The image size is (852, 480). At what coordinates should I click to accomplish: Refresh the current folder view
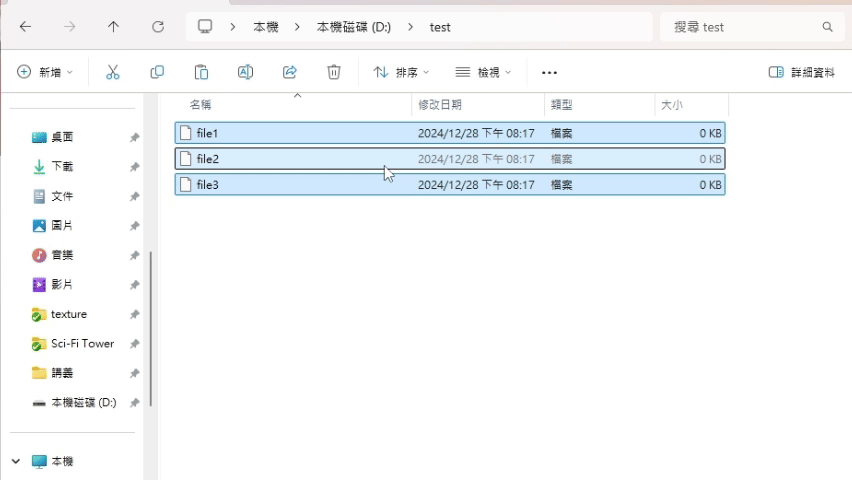click(x=158, y=27)
